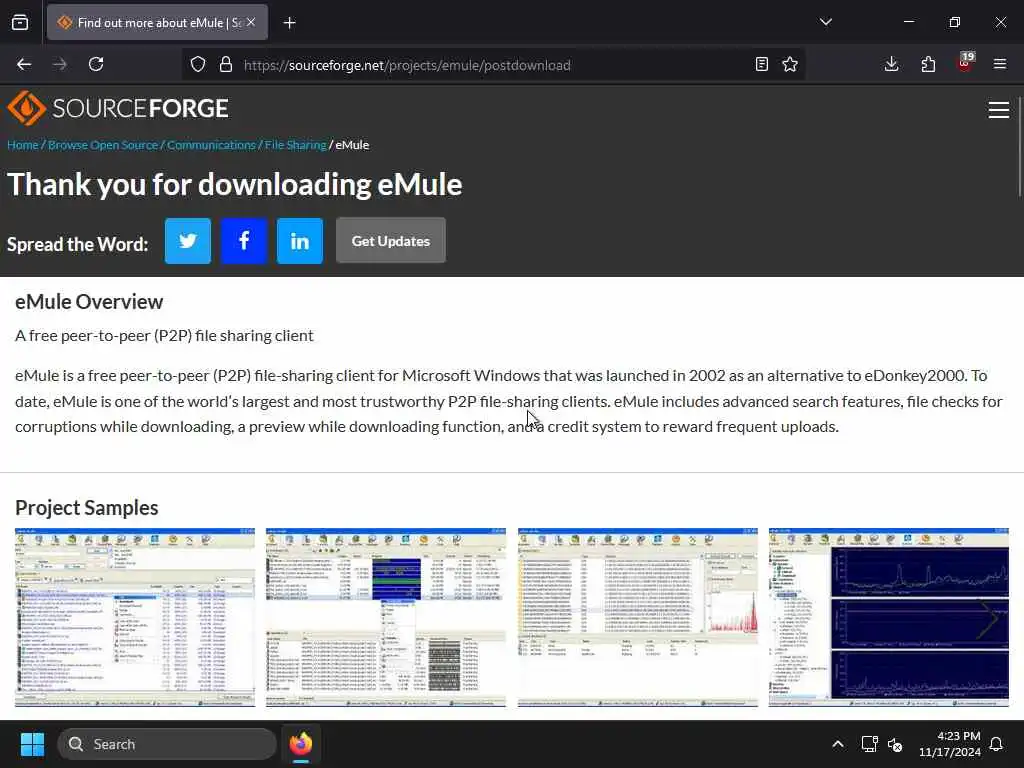View site security lock information
The image size is (1024, 768).
tap(226, 64)
